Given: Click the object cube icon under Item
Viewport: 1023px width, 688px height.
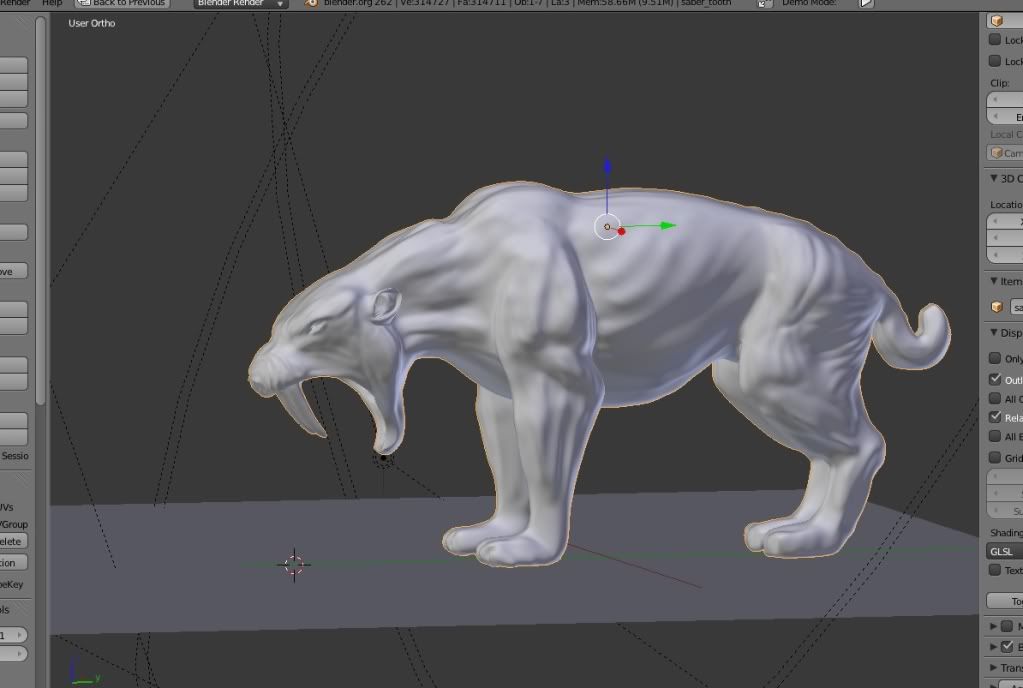Looking at the screenshot, I should coord(996,307).
